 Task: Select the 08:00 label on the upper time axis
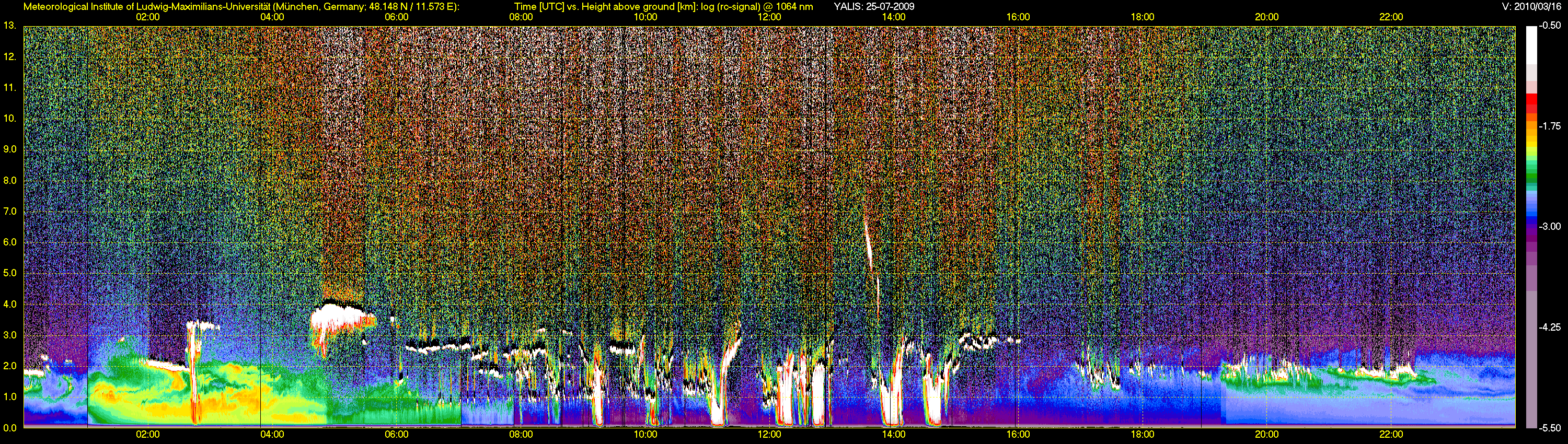[521, 17]
